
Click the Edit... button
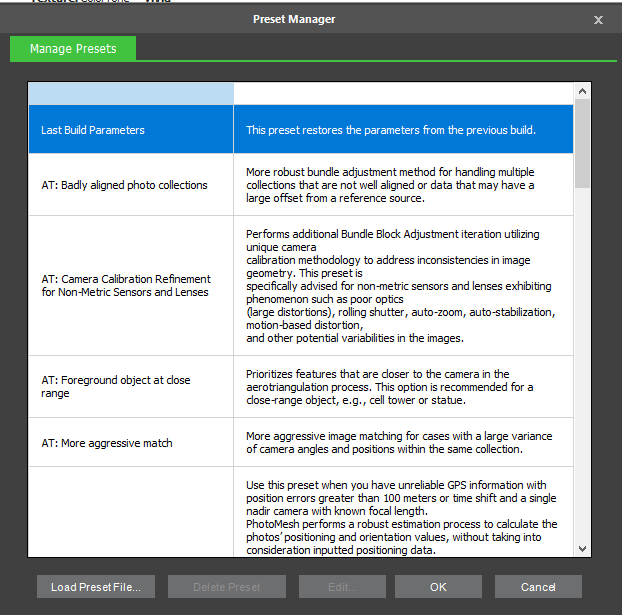coord(342,587)
